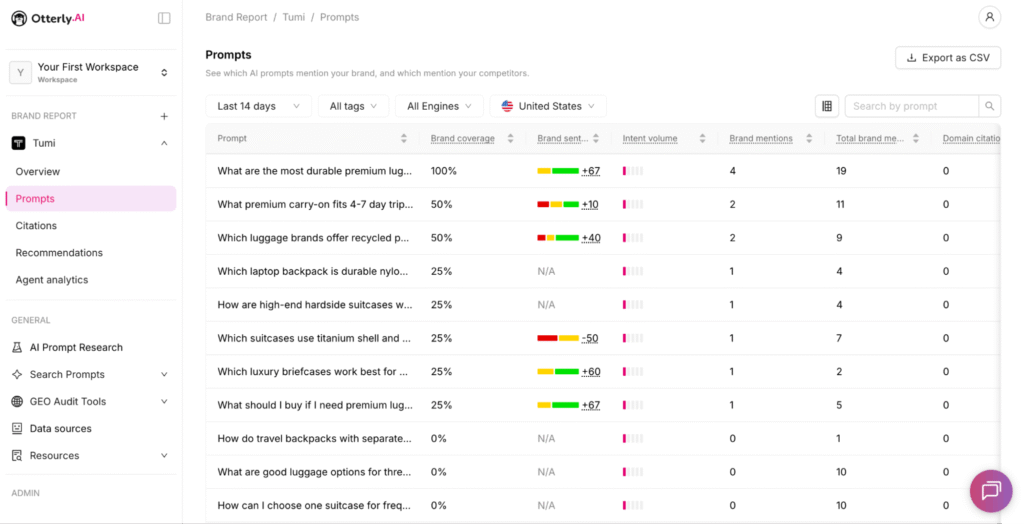Click the +60 sentiment score for luxury briefcases
The image size is (1024, 524).
[591, 372]
